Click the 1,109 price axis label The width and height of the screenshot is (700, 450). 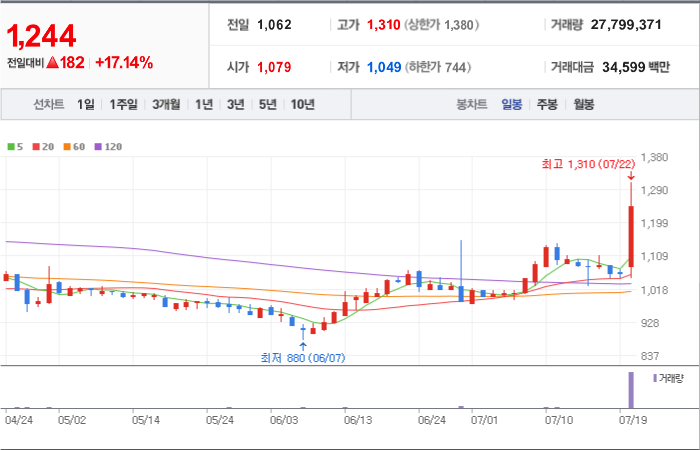(x=654, y=256)
